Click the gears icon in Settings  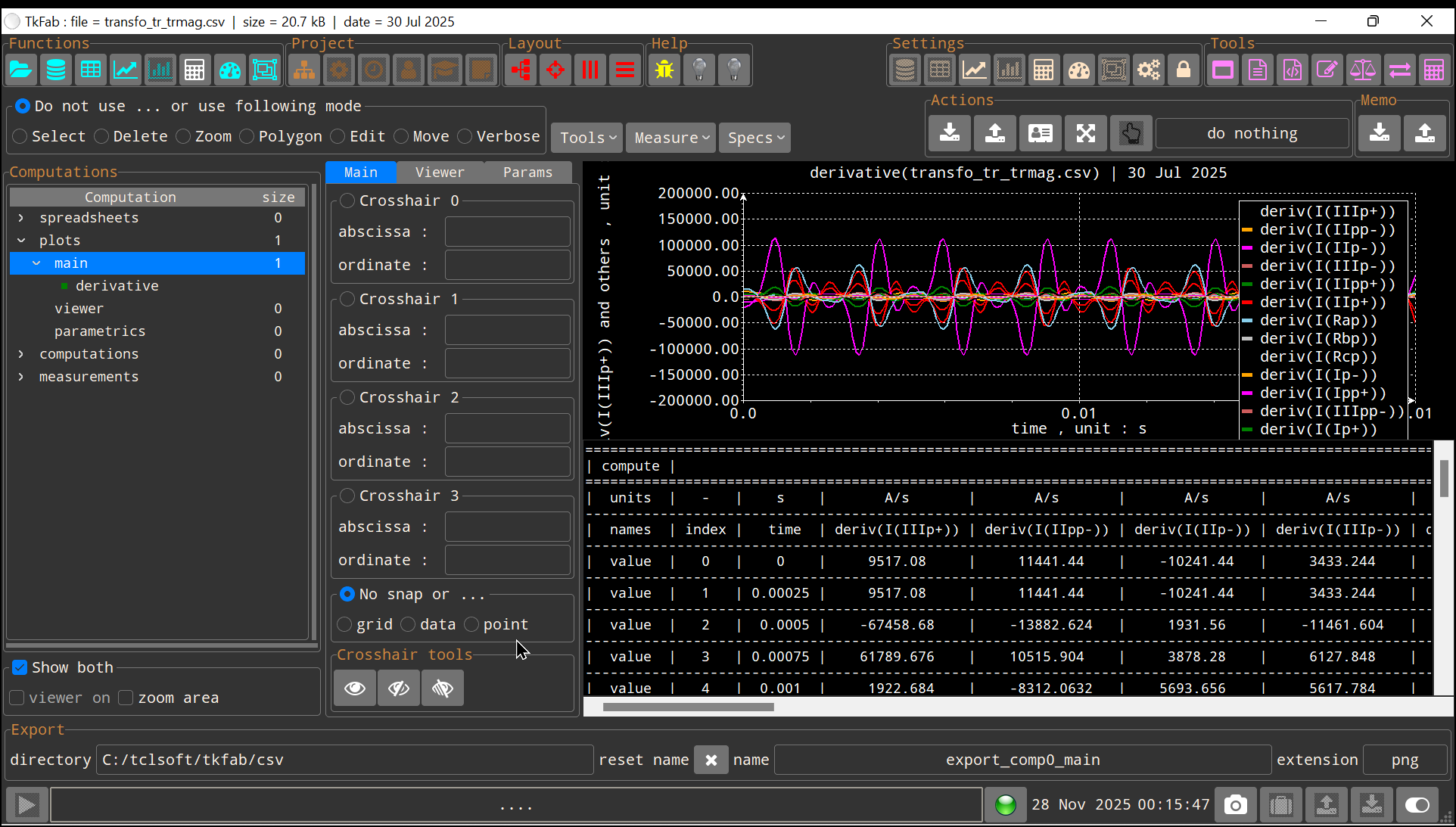click(x=1148, y=70)
